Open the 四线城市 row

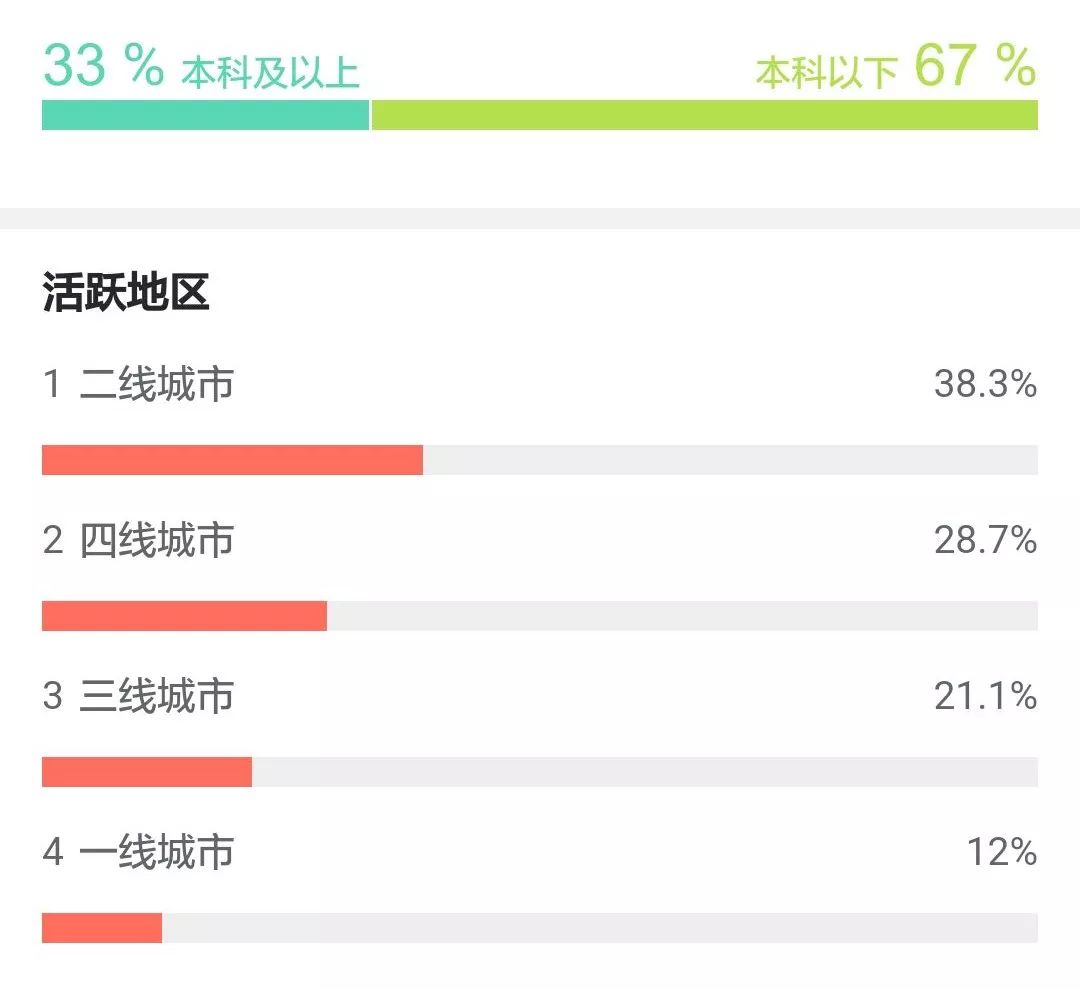(x=156, y=541)
